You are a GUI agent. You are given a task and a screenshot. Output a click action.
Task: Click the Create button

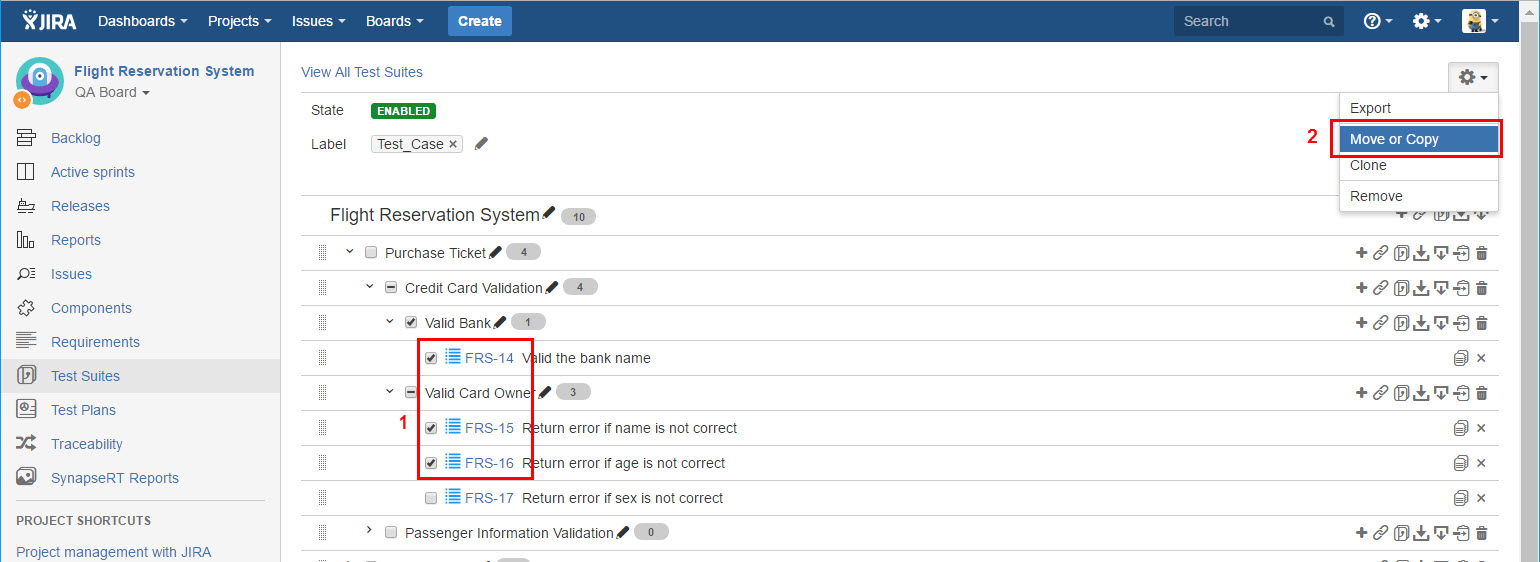click(480, 21)
